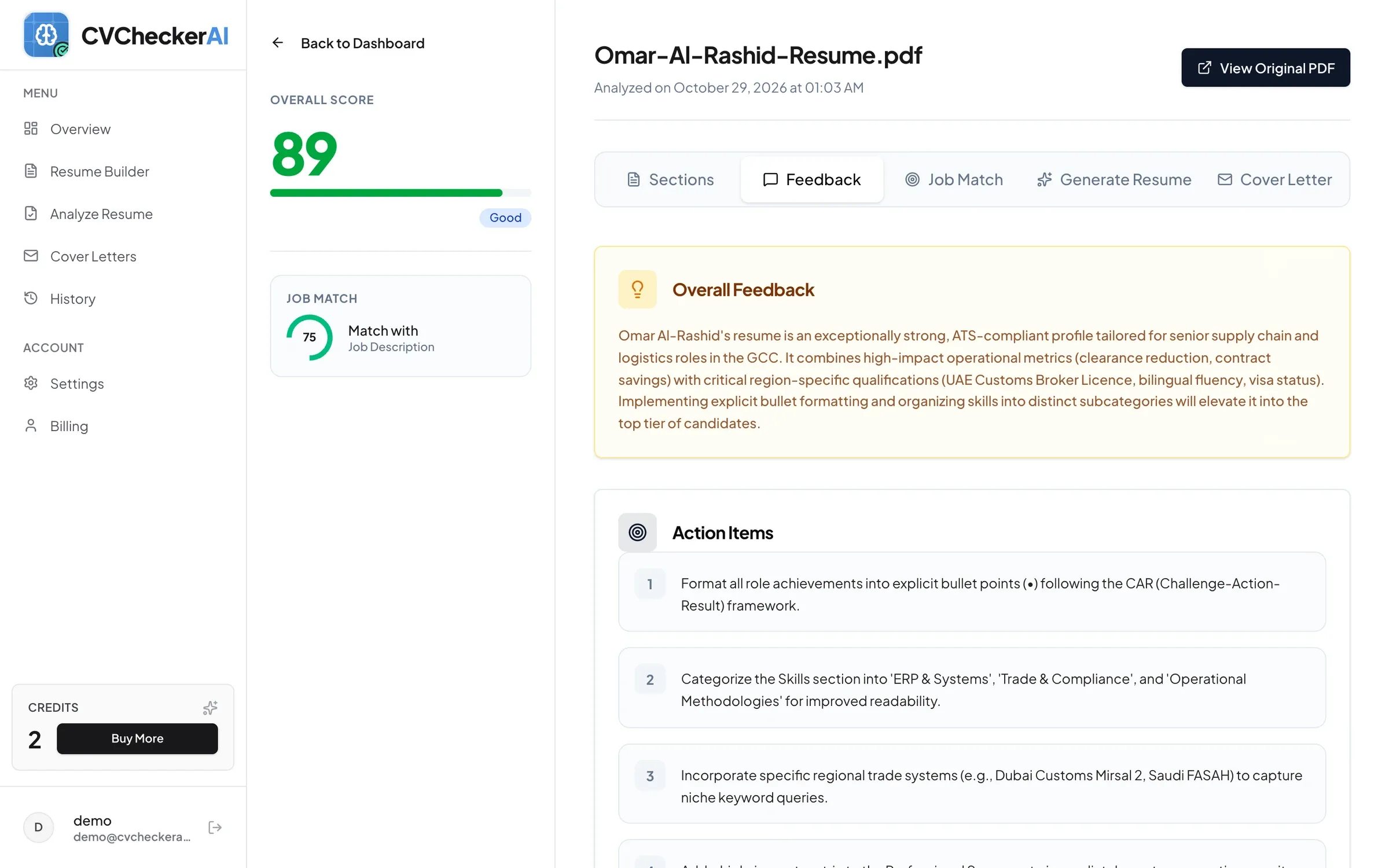The height and width of the screenshot is (868, 1389).
Task: Click the CVCheckerAI brain logo icon
Action: pyautogui.click(x=46, y=35)
